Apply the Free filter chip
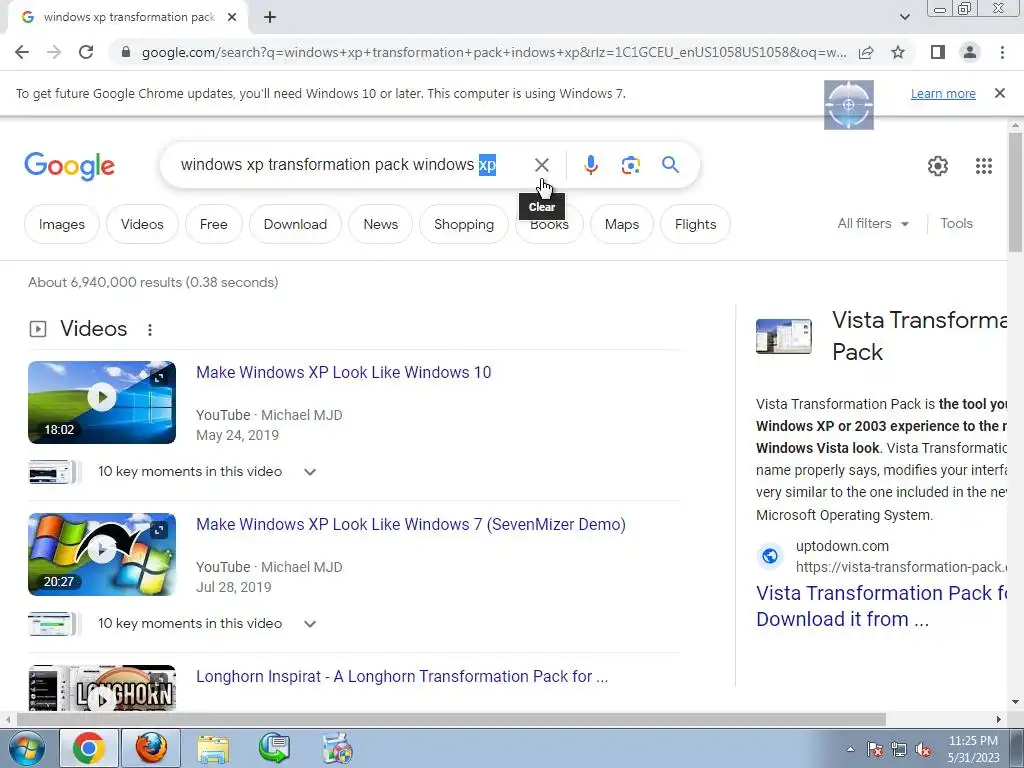The height and width of the screenshot is (768, 1024). coord(214,224)
